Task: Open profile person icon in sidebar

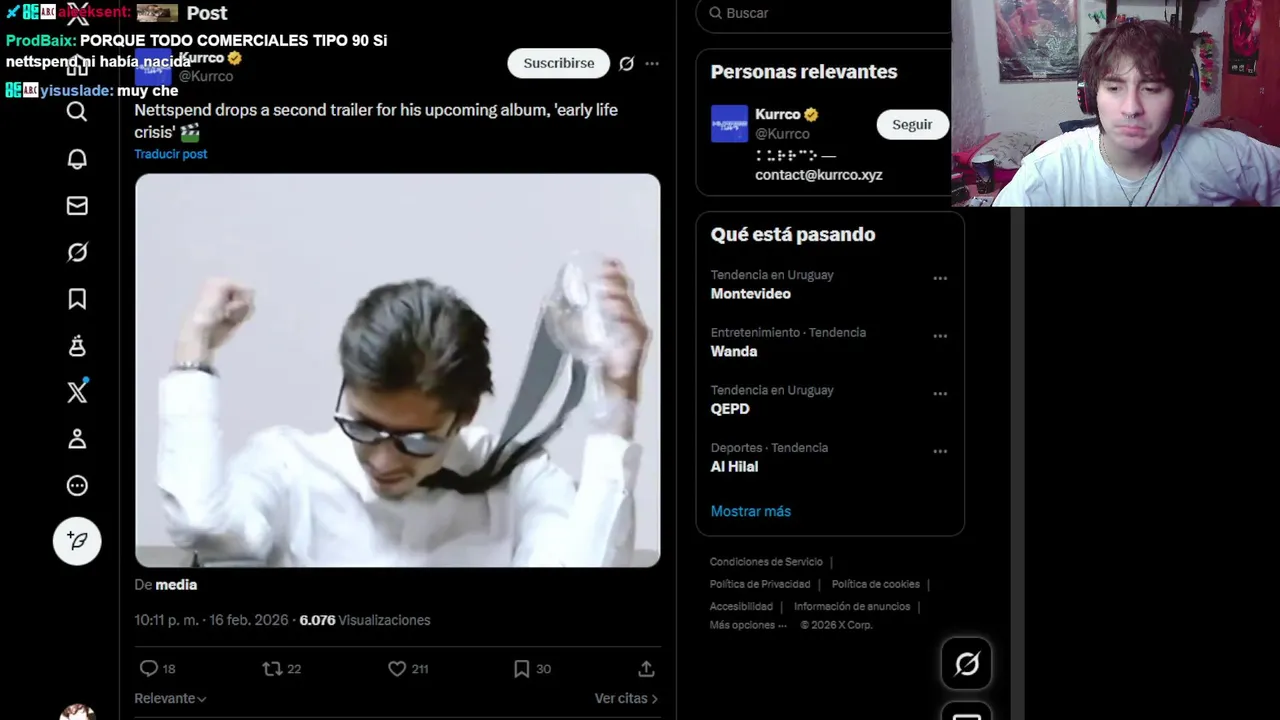Action: [77, 439]
